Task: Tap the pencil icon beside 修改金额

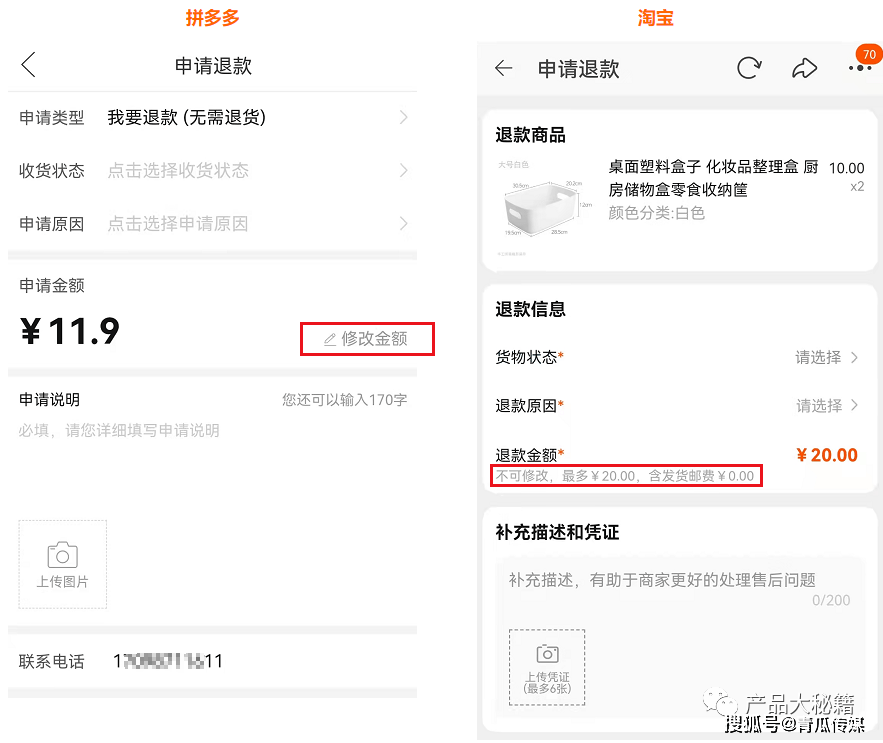Action: (330, 339)
